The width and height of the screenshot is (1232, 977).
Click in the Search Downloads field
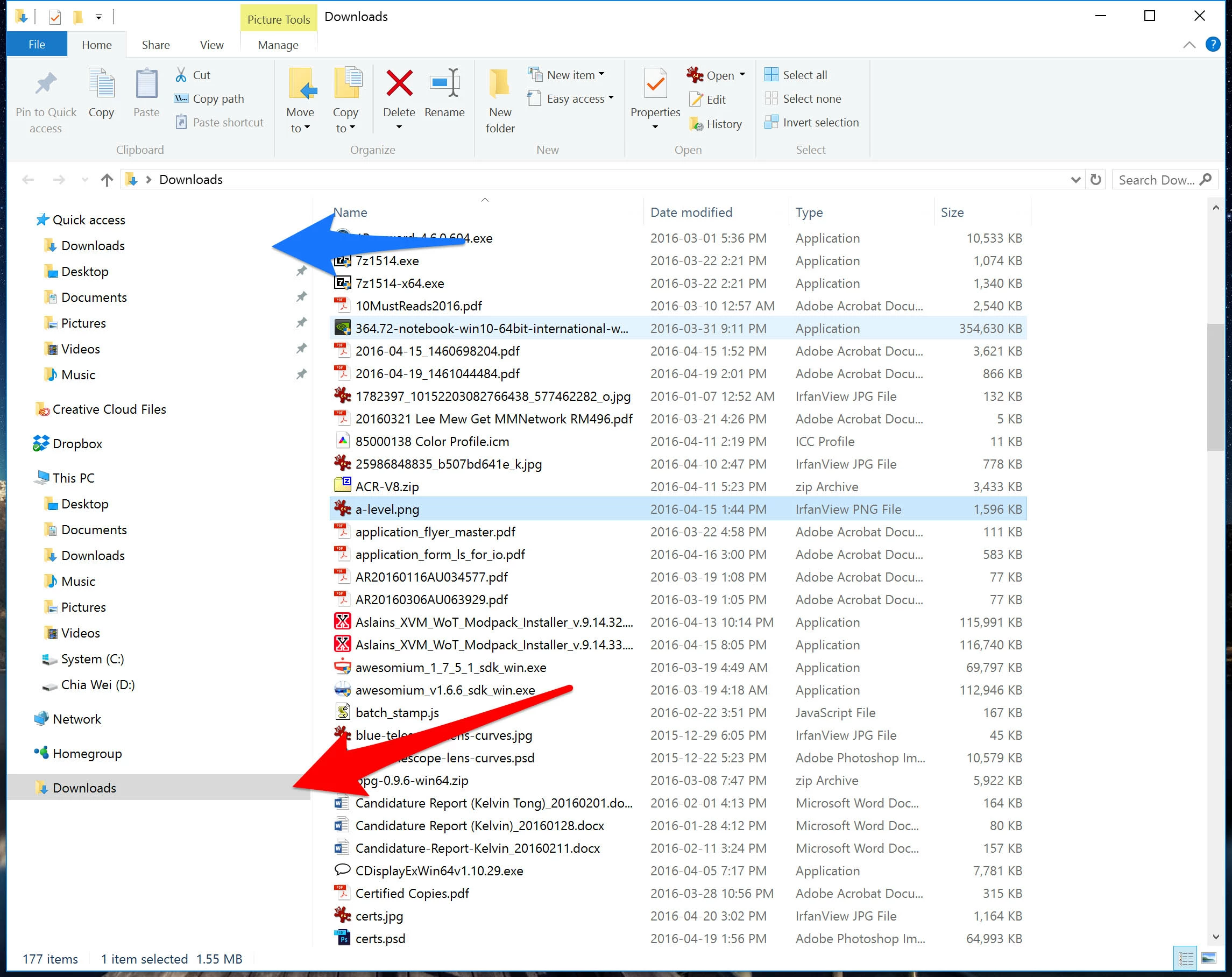point(1156,180)
